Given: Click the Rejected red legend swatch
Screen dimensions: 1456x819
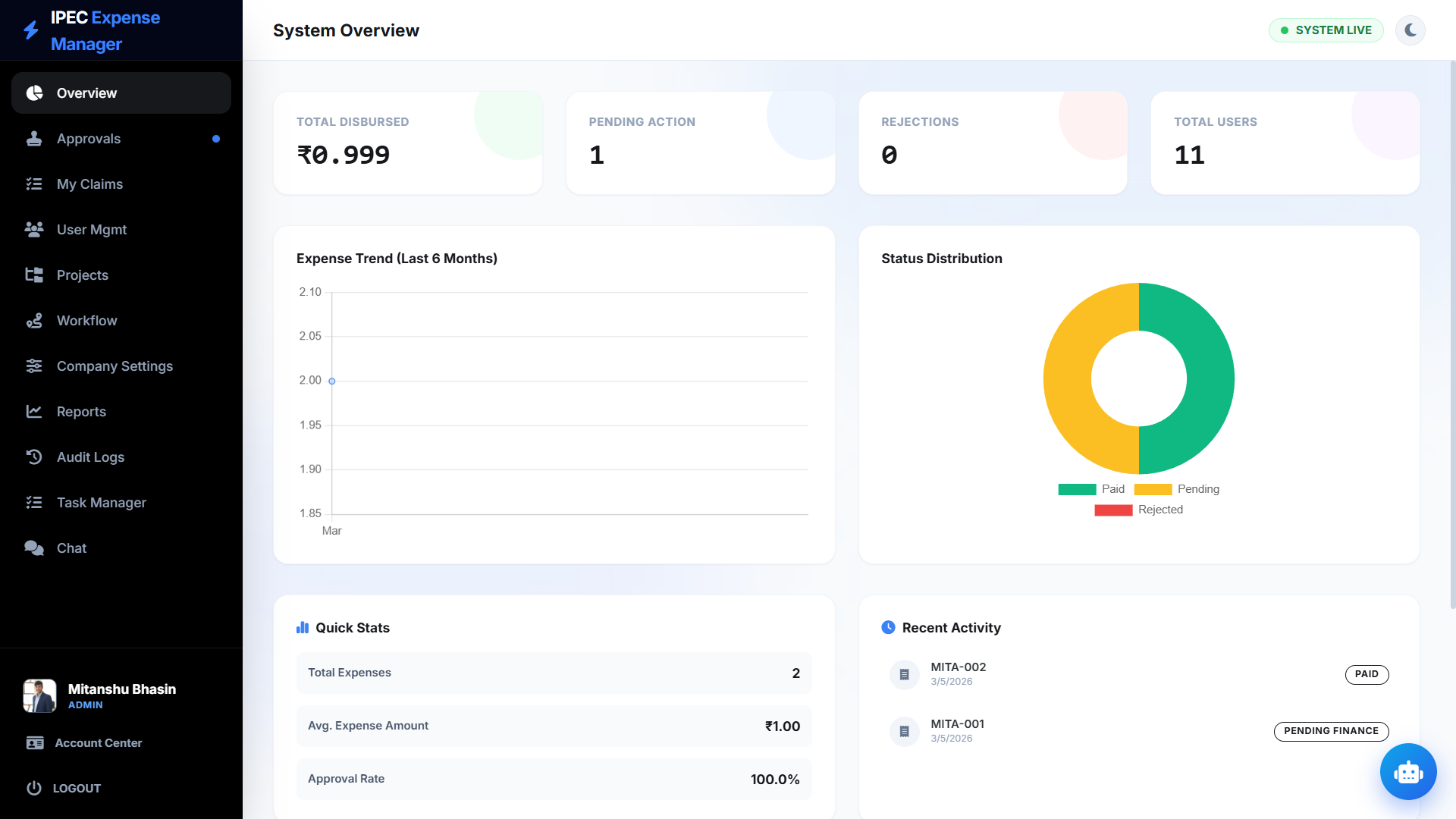Looking at the screenshot, I should [x=1113, y=510].
